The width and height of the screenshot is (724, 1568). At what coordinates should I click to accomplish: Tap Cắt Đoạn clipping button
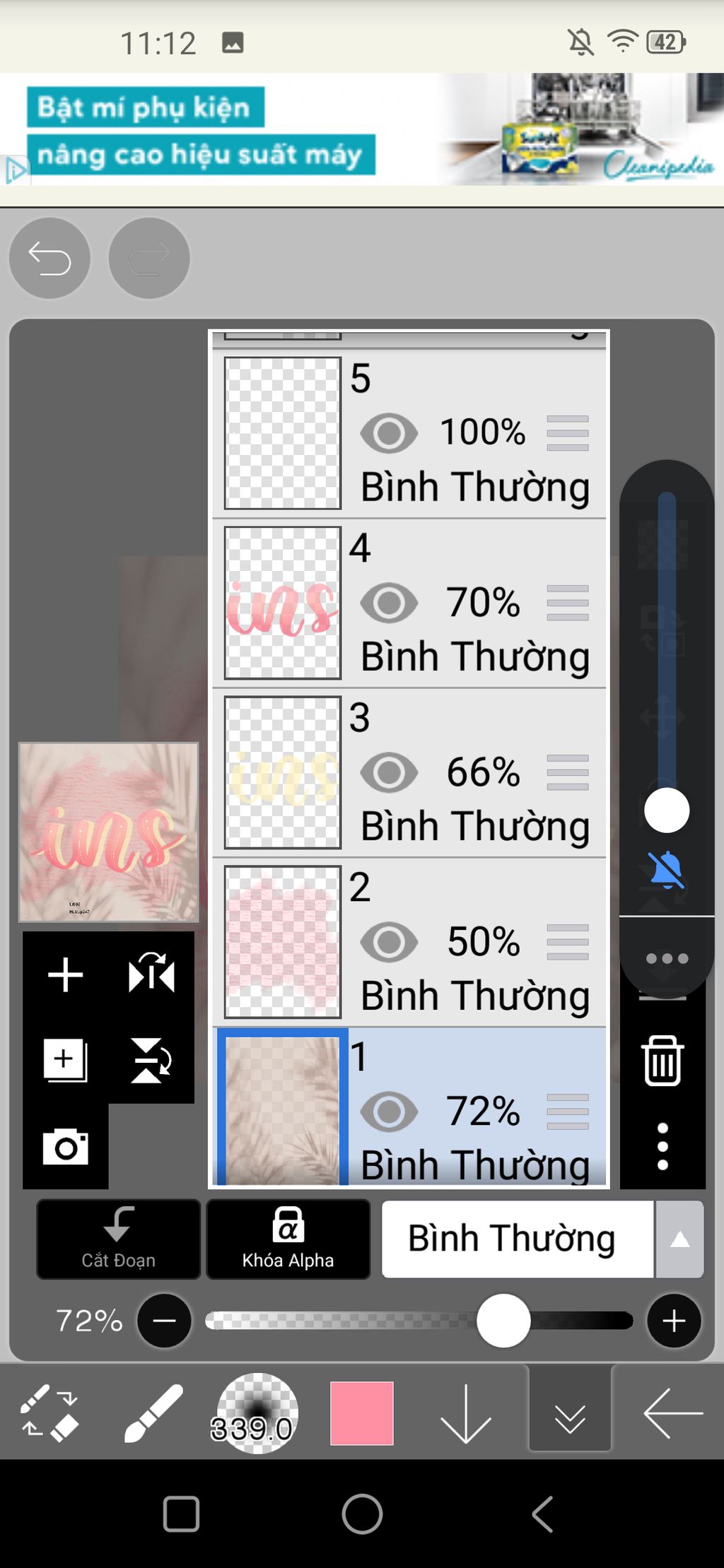pyautogui.click(x=118, y=1239)
